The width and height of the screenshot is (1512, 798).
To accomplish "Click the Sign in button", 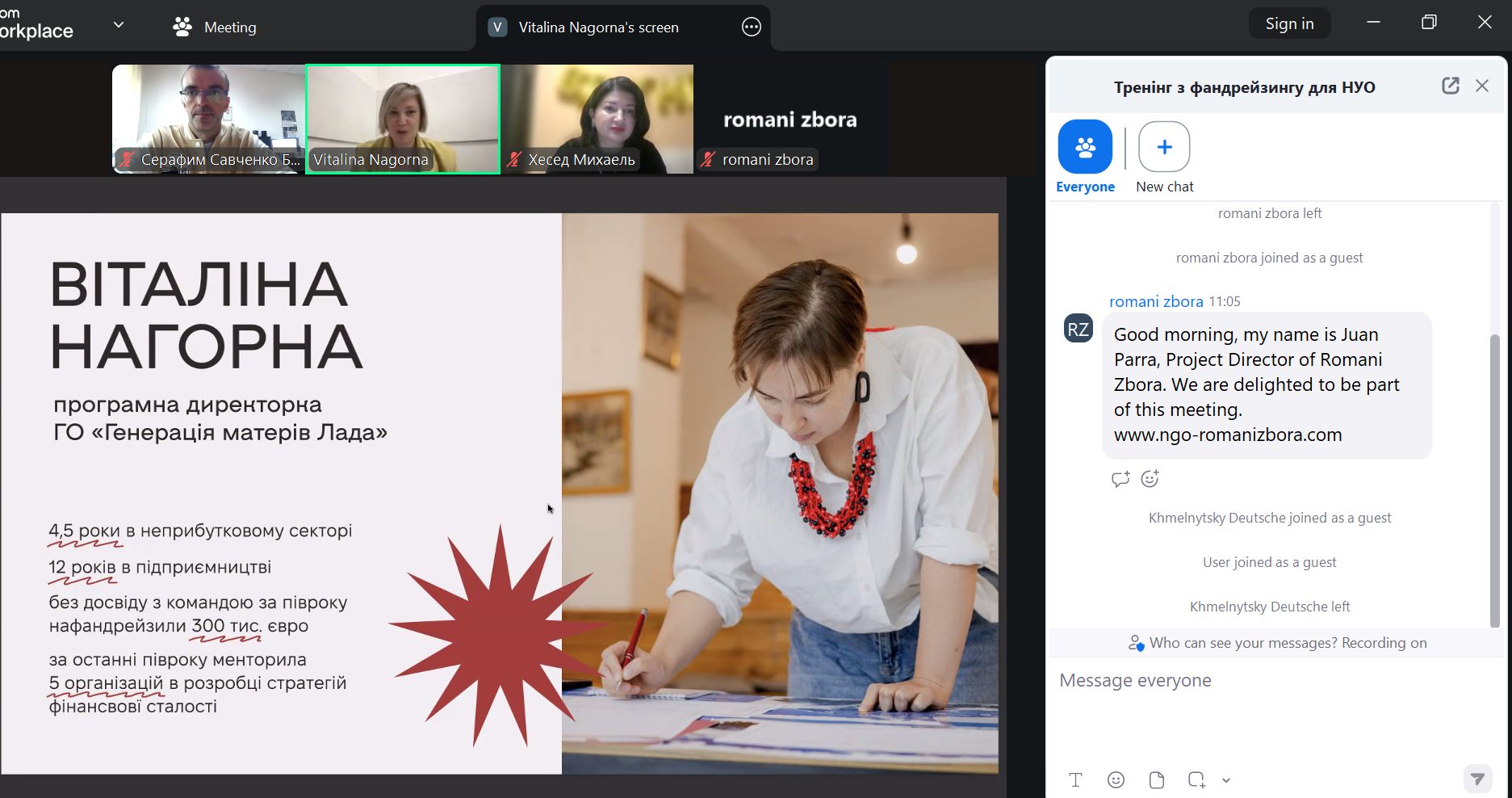I will coord(1289,23).
